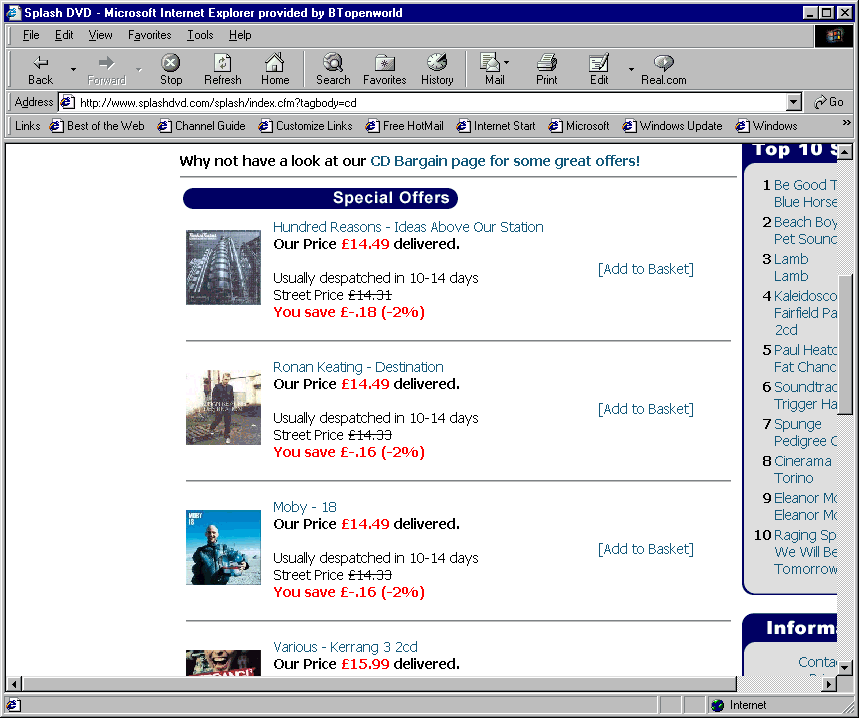Screen dimensions: 859x718
Task: Open the Channel Guide links bar shortcut
Action: click(201, 126)
